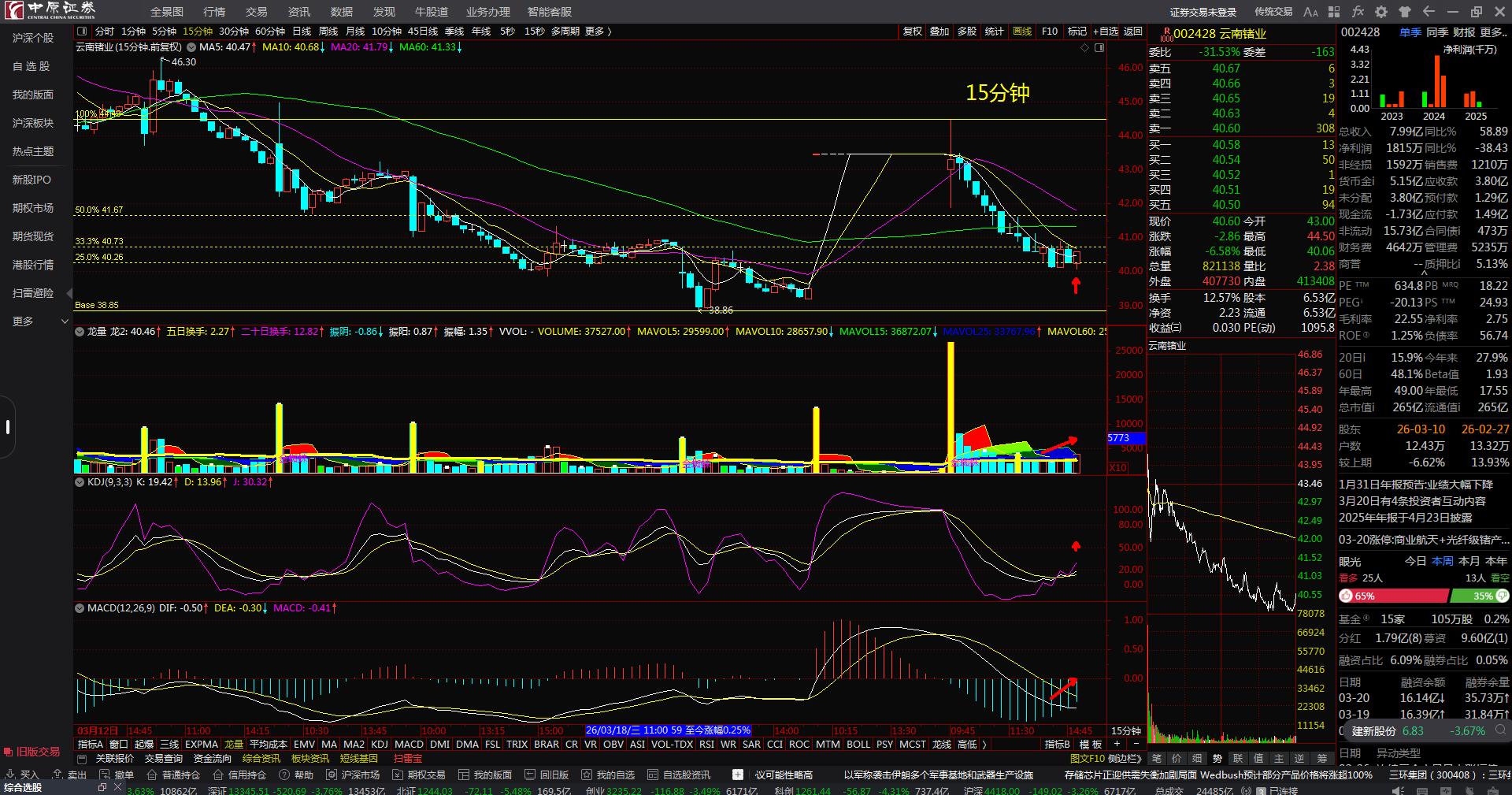This screenshot has height=795, width=1512.
Task: Click the minus button to remove indicator panel
Action: 1136,744
